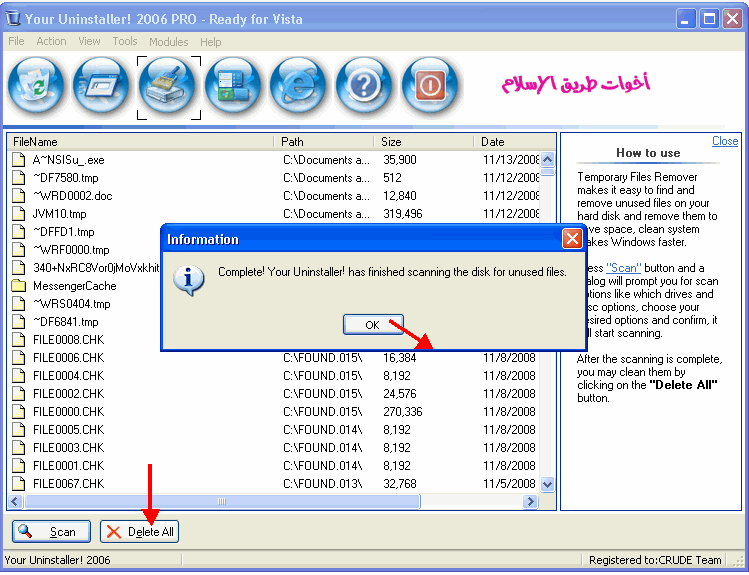Screen dimensions: 749x575
Task: Click the file icon beside ~DF6841.tmp
Action: [x=19, y=322]
